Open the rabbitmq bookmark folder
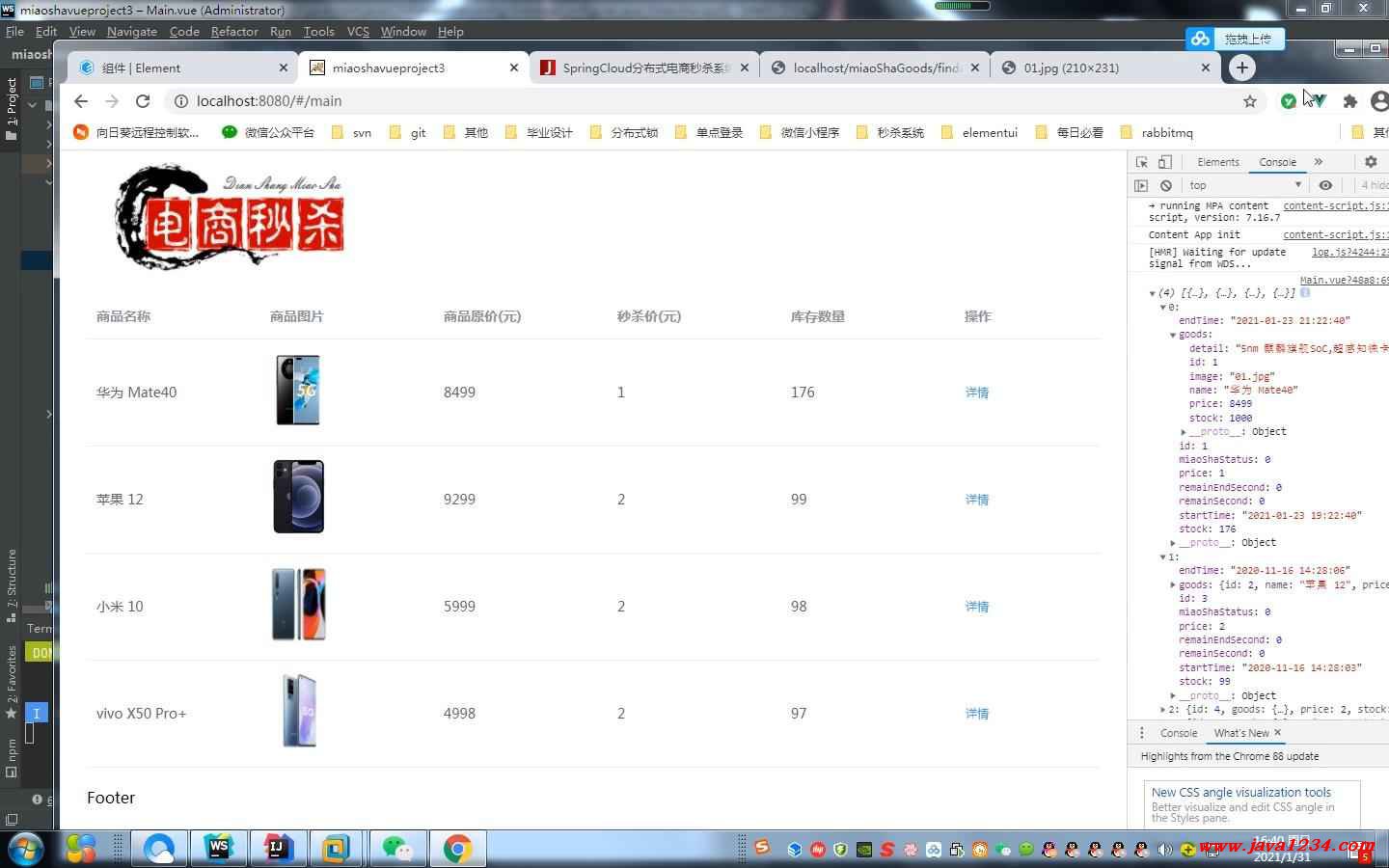Image resolution: width=1389 pixels, height=868 pixels. [1157, 132]
